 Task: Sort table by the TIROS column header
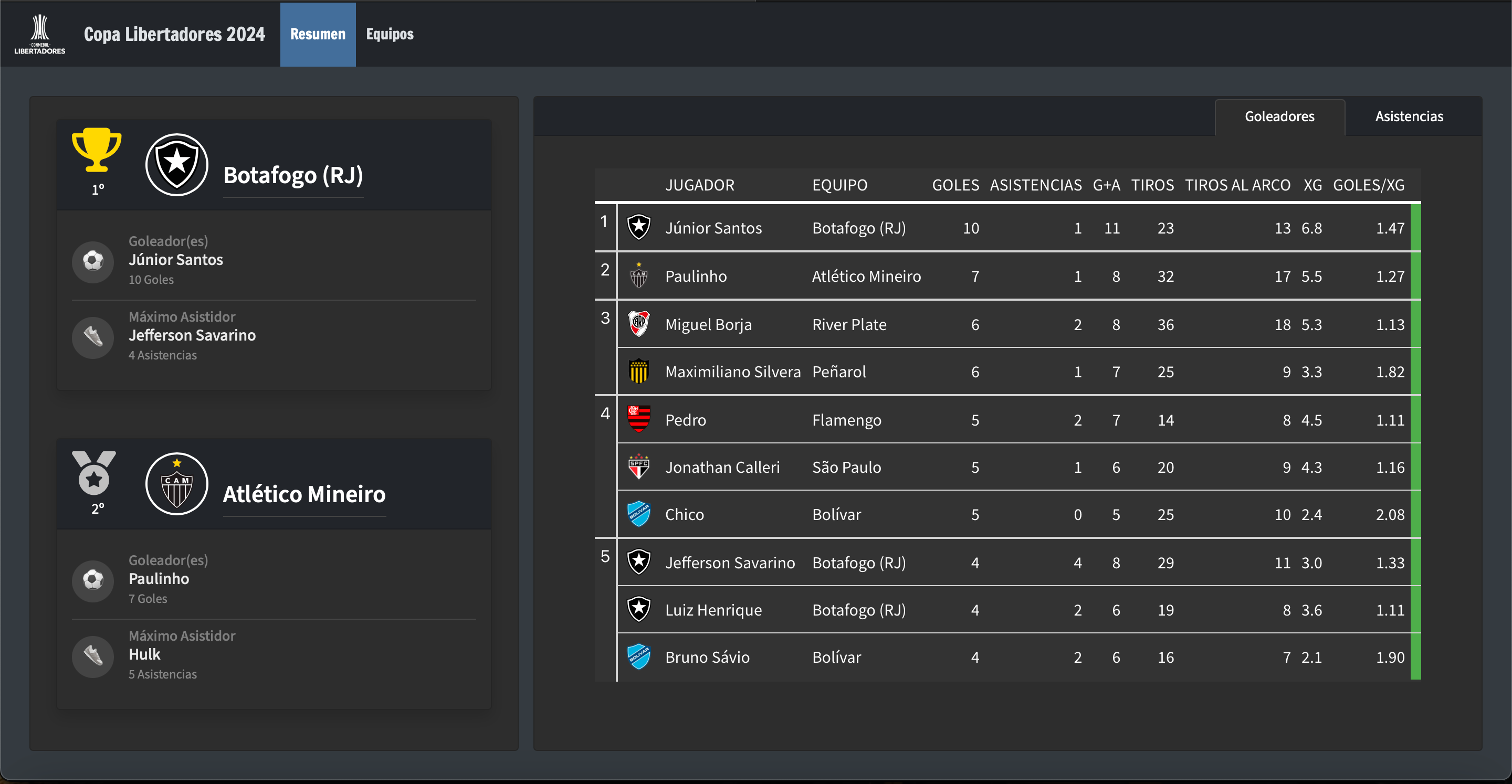click(1152, 185)
